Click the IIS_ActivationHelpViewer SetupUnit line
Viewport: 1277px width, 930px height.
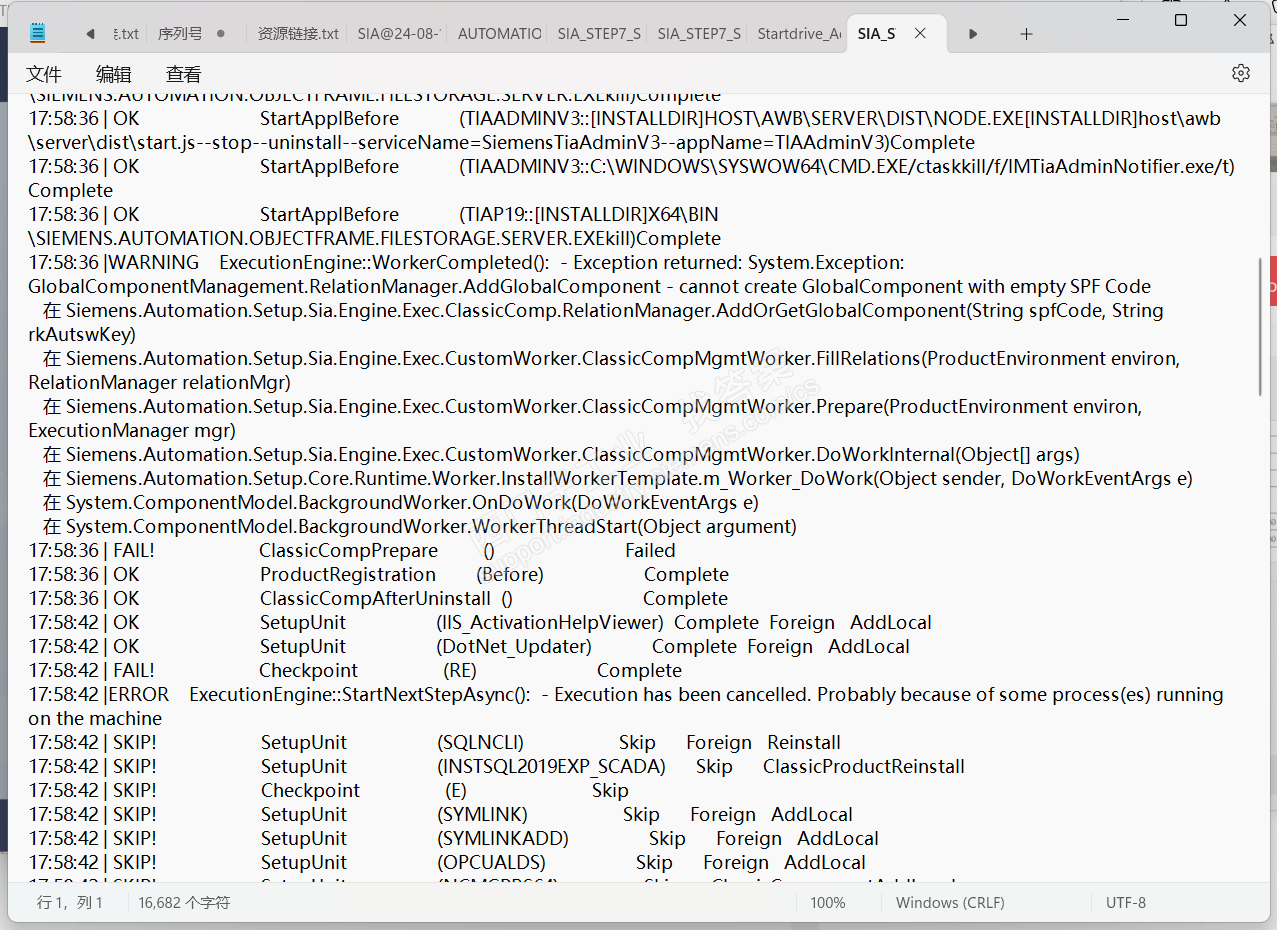(480, 623)
